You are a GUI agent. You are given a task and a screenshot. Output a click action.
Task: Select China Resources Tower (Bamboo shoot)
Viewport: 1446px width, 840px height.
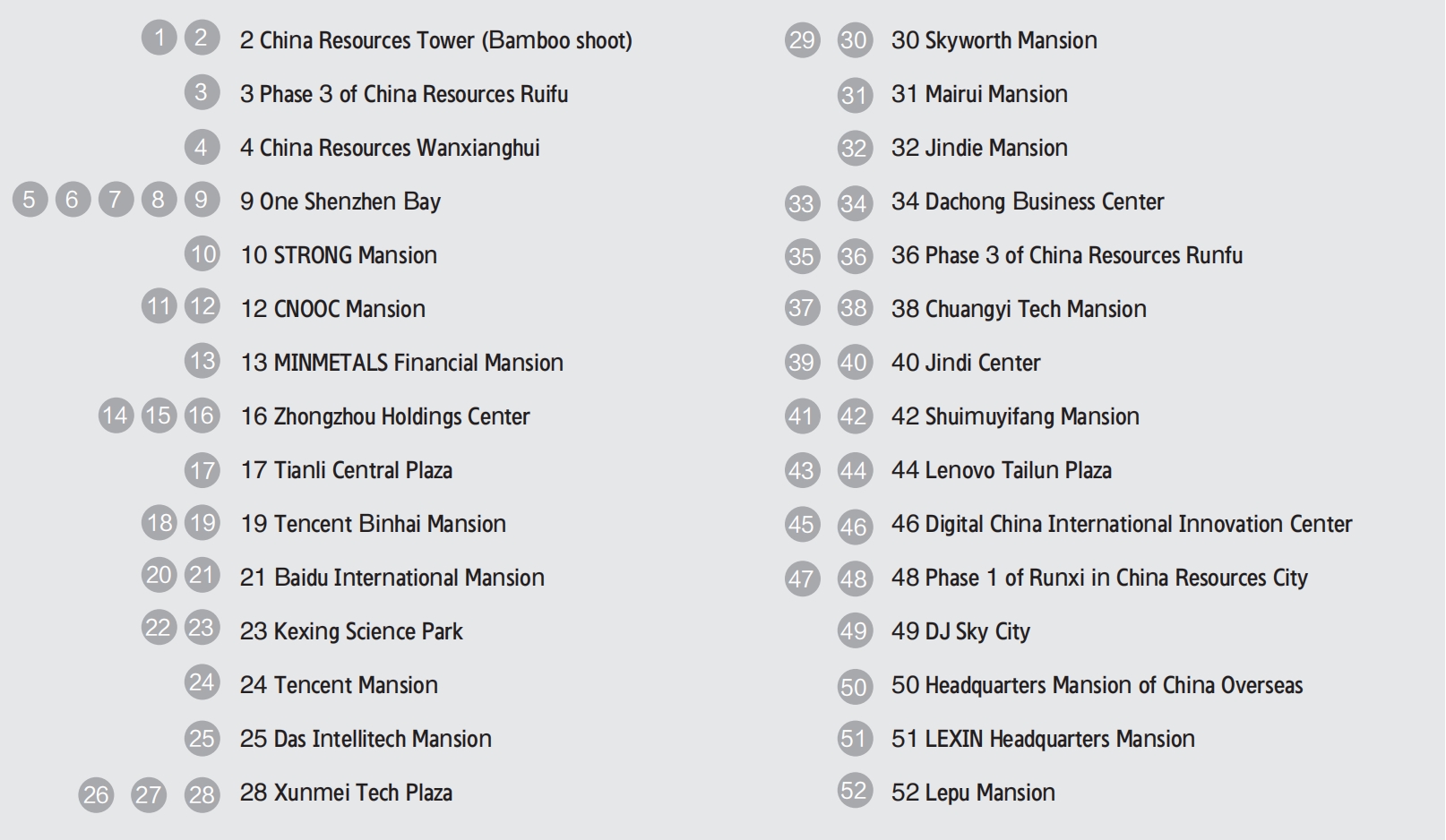435,40
